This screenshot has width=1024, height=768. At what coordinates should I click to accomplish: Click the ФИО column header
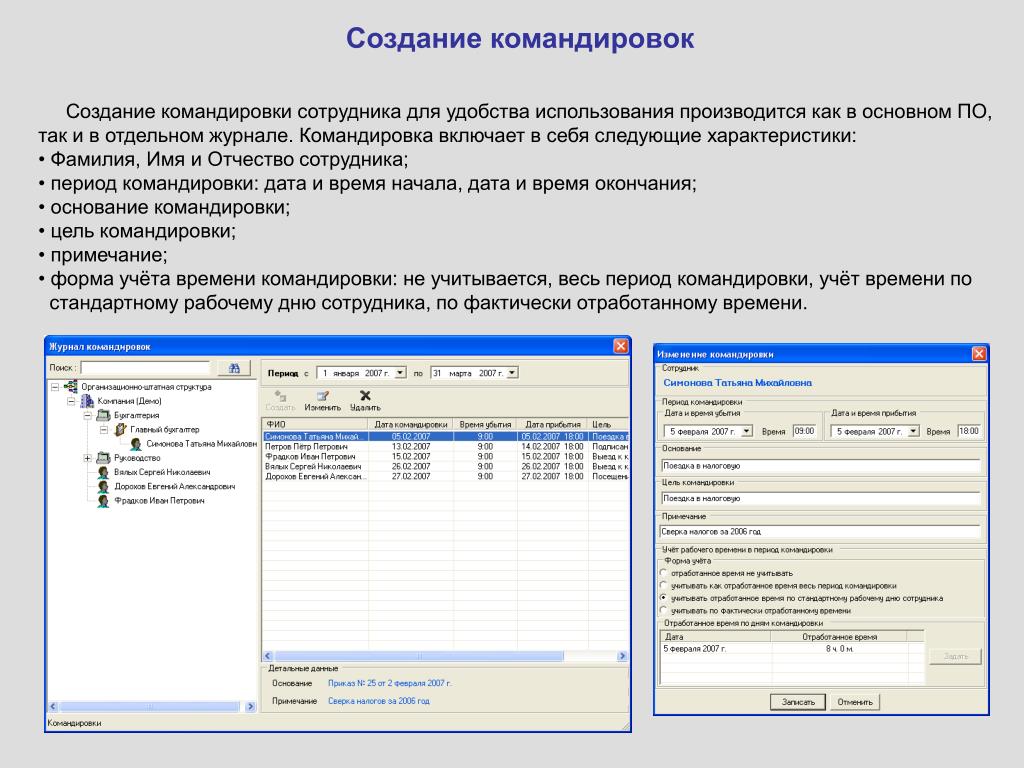[315, 424]
